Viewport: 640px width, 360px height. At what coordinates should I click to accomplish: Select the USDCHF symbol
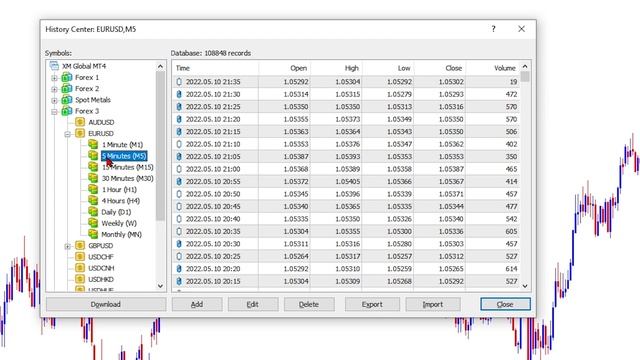101,257
